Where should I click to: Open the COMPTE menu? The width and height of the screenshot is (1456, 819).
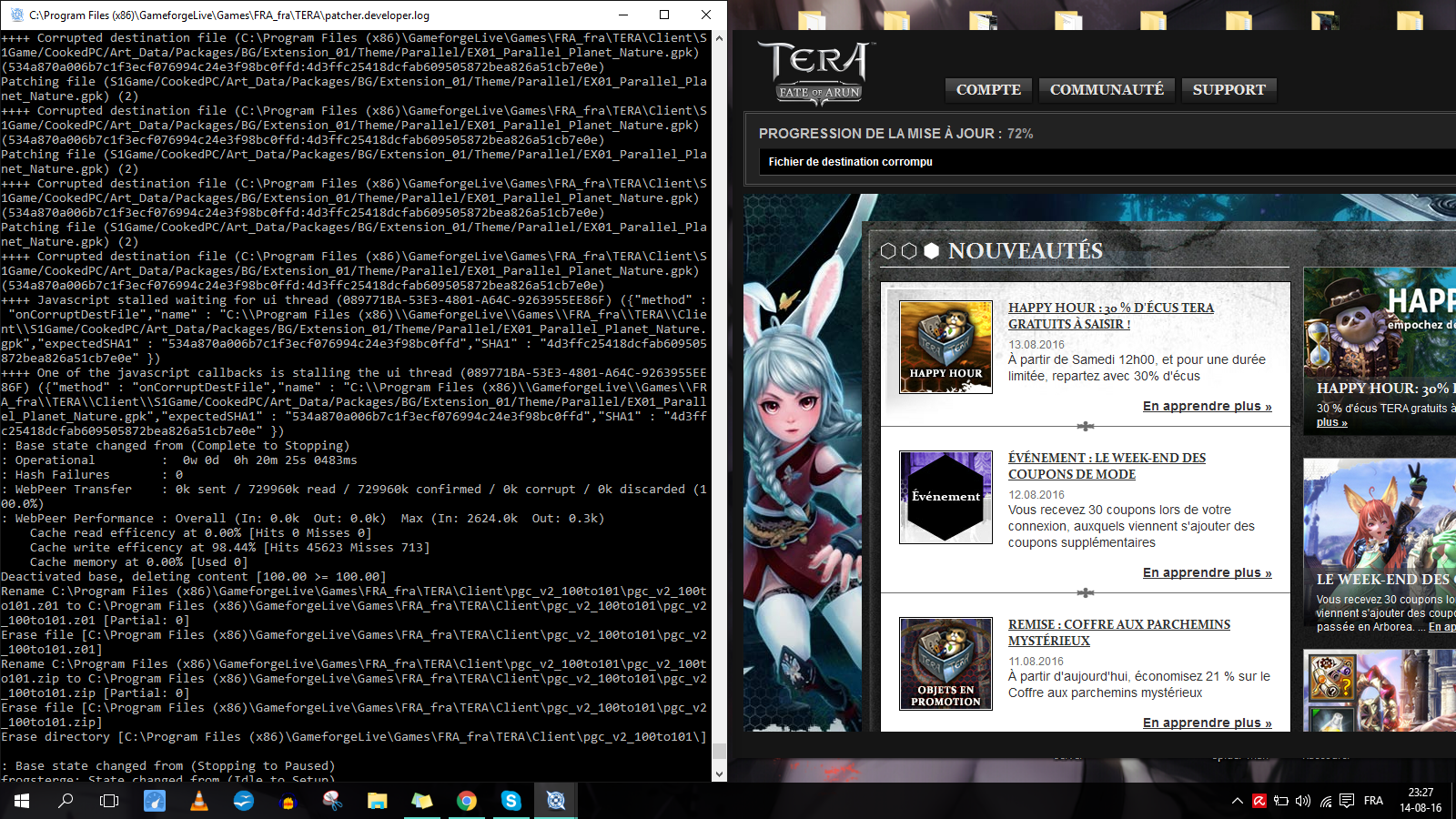[x=988, y=89]
